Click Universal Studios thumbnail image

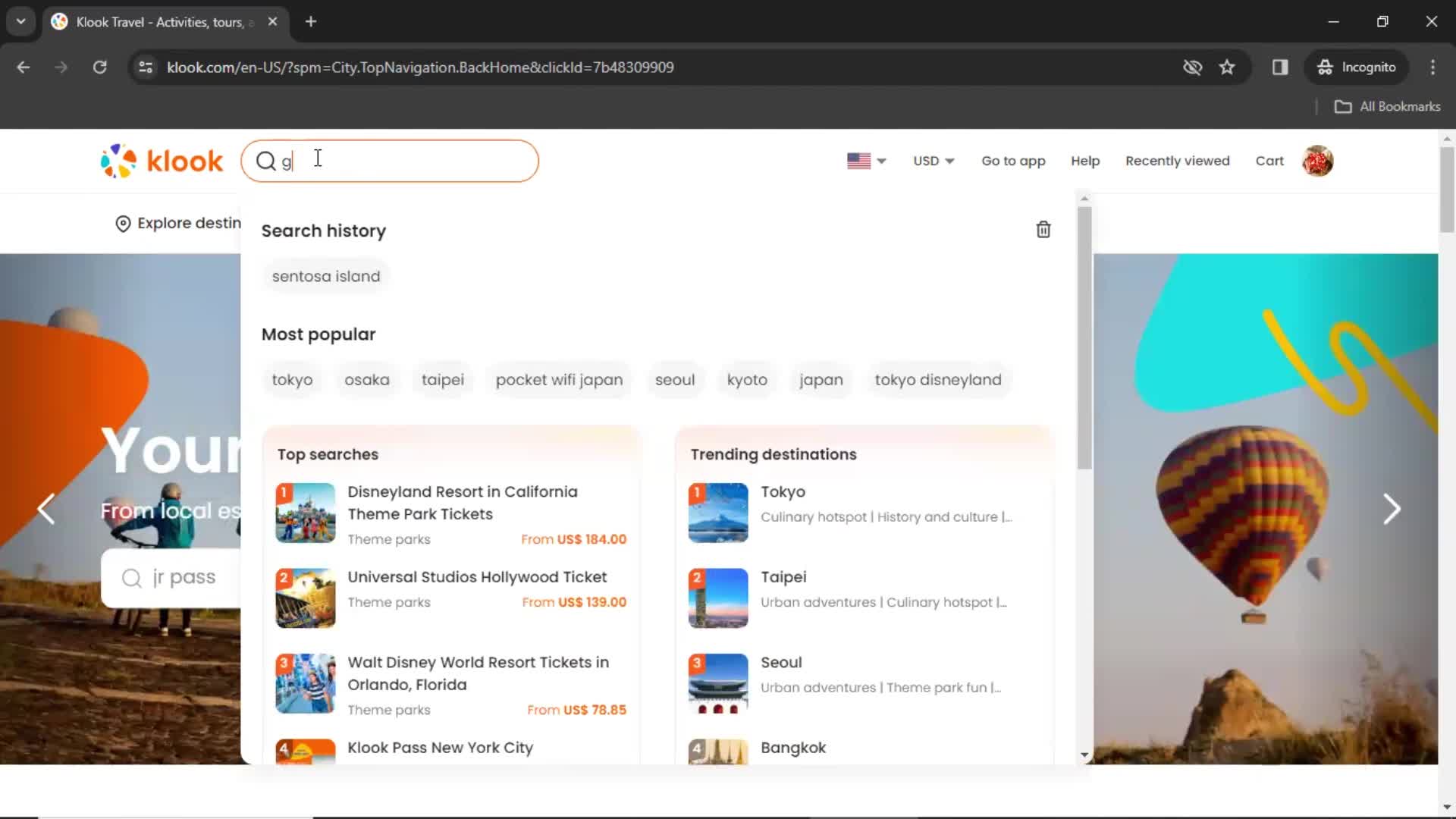click(305, 598)
